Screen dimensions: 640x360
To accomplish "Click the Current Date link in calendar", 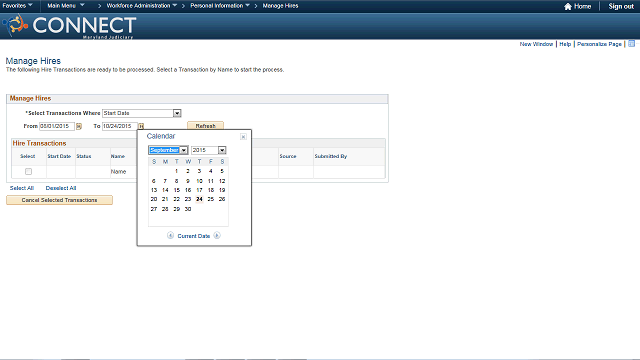I will (x=193, y=236).
